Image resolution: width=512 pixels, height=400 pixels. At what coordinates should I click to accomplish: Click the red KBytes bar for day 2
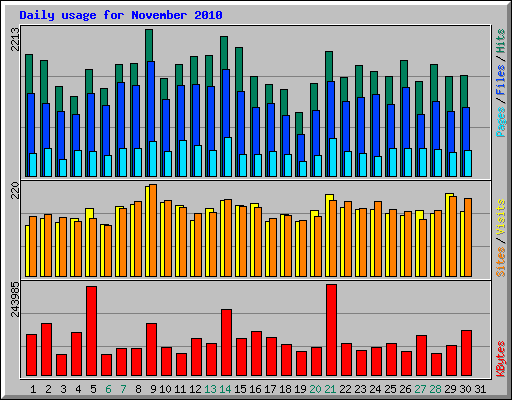point(46,350)
